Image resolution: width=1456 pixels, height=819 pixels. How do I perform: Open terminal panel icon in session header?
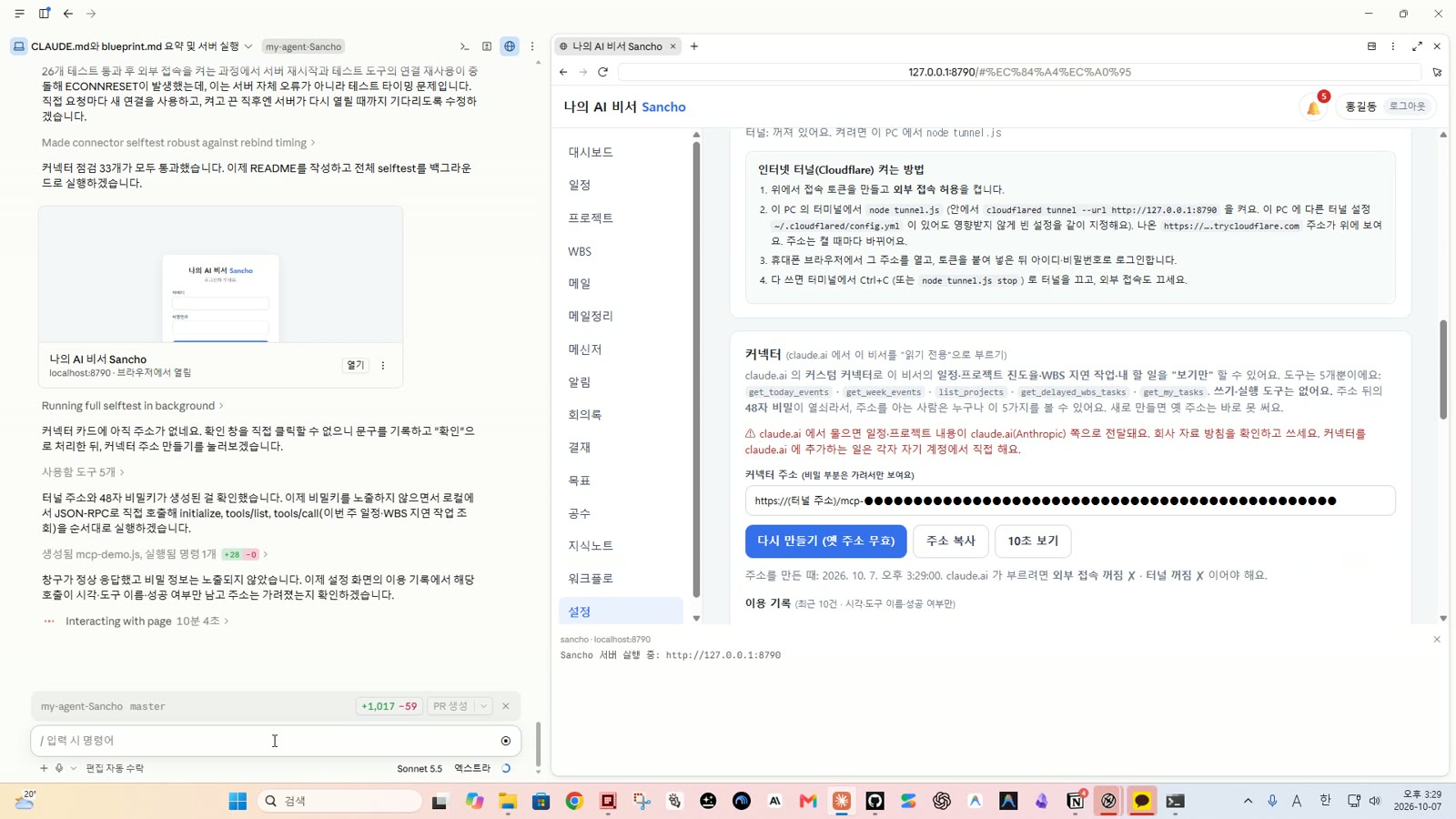(464, 46)
